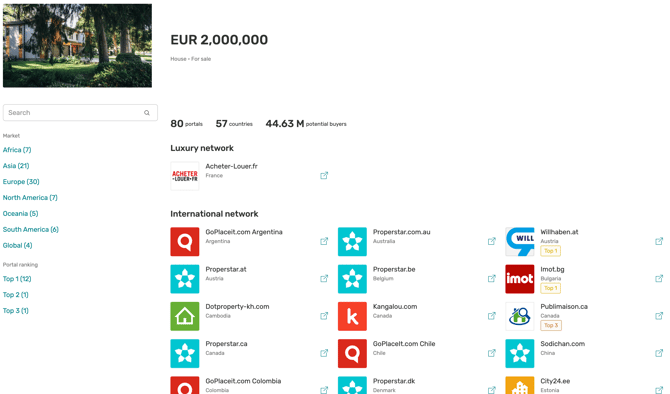The width and height of the screenshot is (670, 394).
Task: Open external link for GoPlaceit.com Argentina
Action: coord(324,241)
